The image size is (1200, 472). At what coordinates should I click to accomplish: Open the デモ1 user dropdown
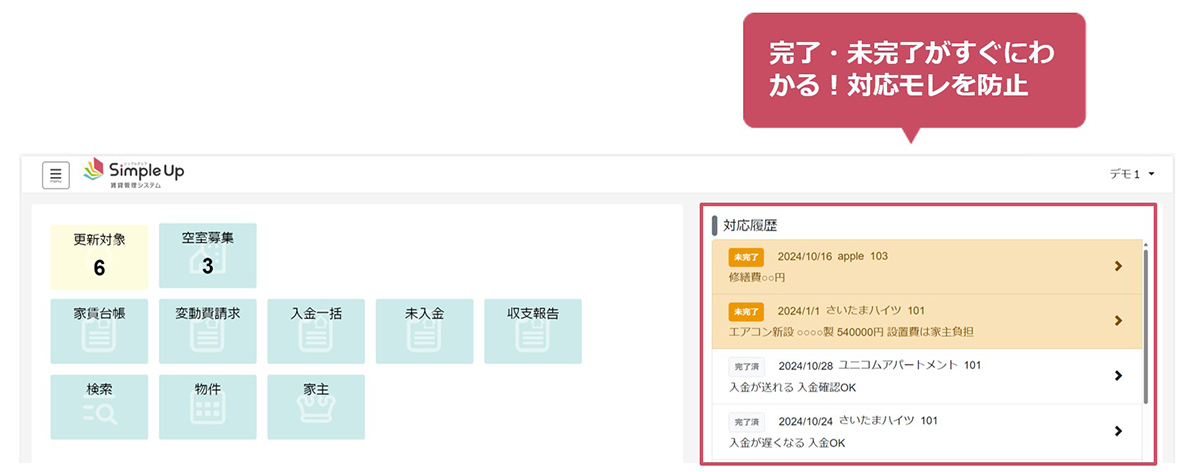[1132, 174]
